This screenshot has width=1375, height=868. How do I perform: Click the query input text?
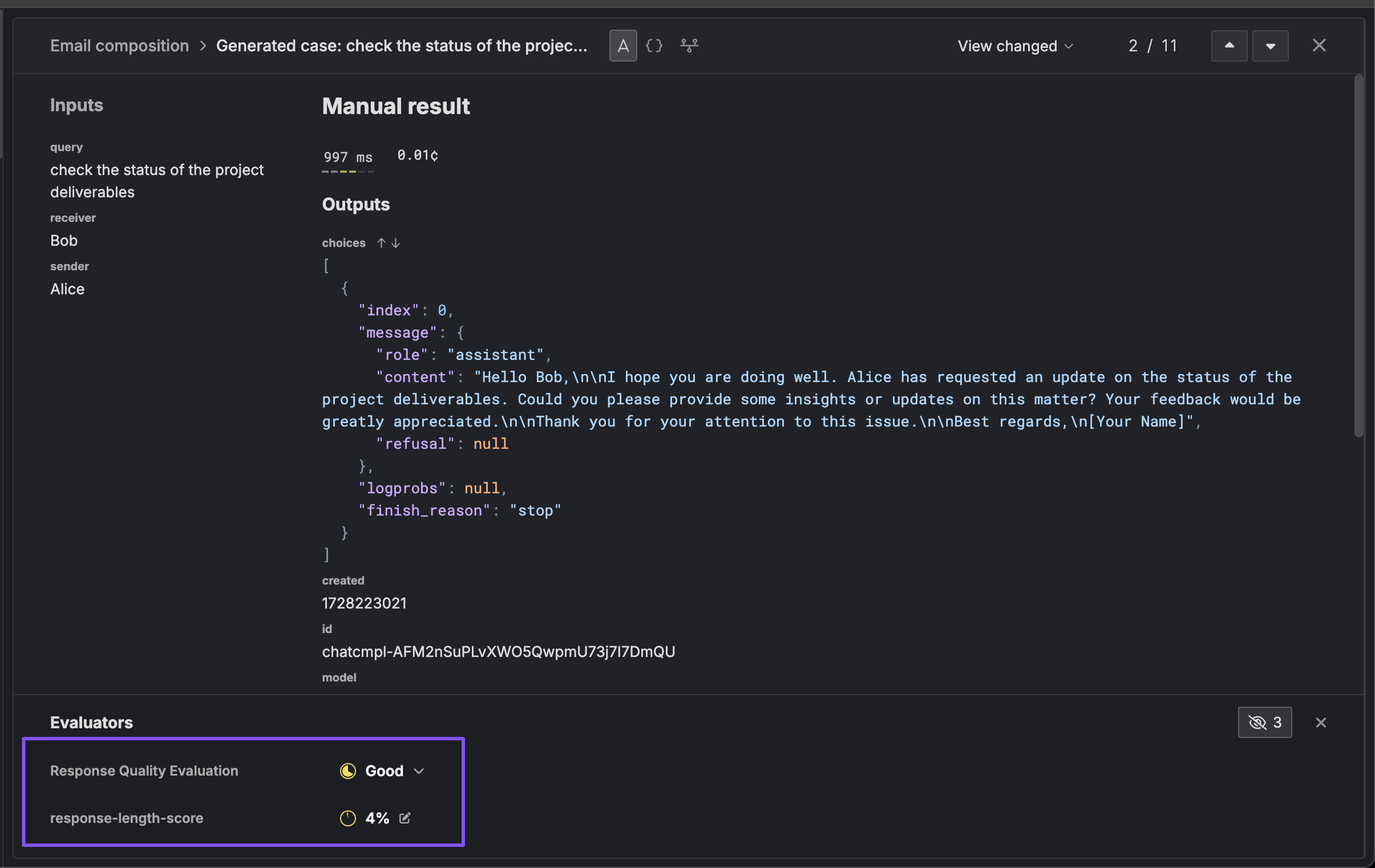pyautogui.click(x=157, y=181)
